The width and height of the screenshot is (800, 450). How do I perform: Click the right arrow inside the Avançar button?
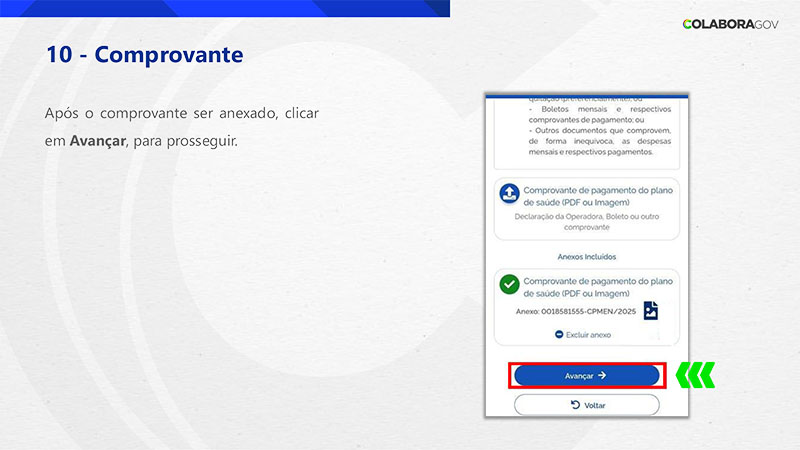click(x=603, y=376)
